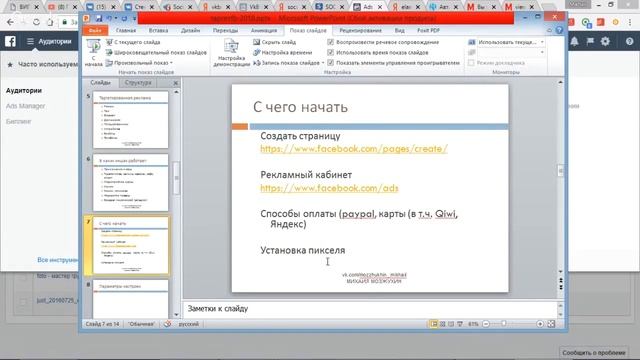Zoom in with plus button
Screen dimensions: 640x360
coord(540,324)
